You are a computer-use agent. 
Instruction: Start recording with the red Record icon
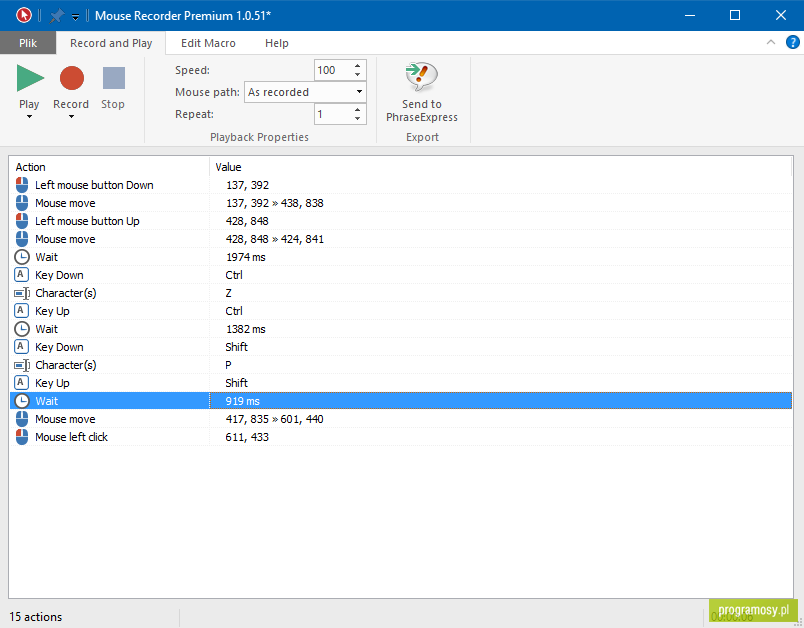click(72, 78)
